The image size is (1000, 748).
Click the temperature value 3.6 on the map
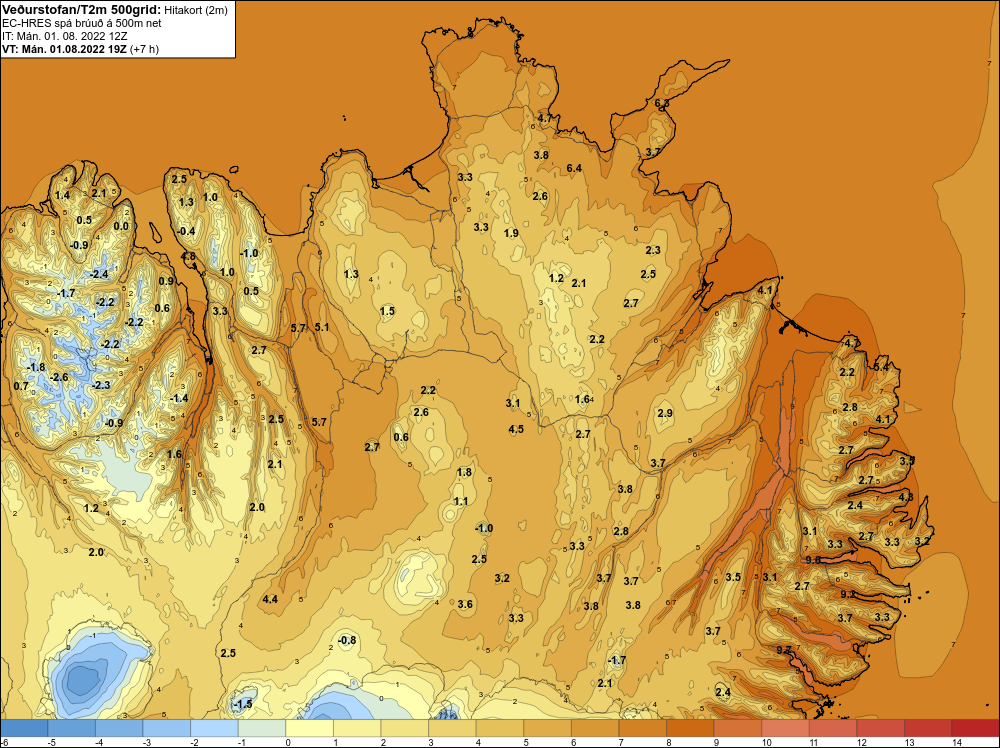465,604
